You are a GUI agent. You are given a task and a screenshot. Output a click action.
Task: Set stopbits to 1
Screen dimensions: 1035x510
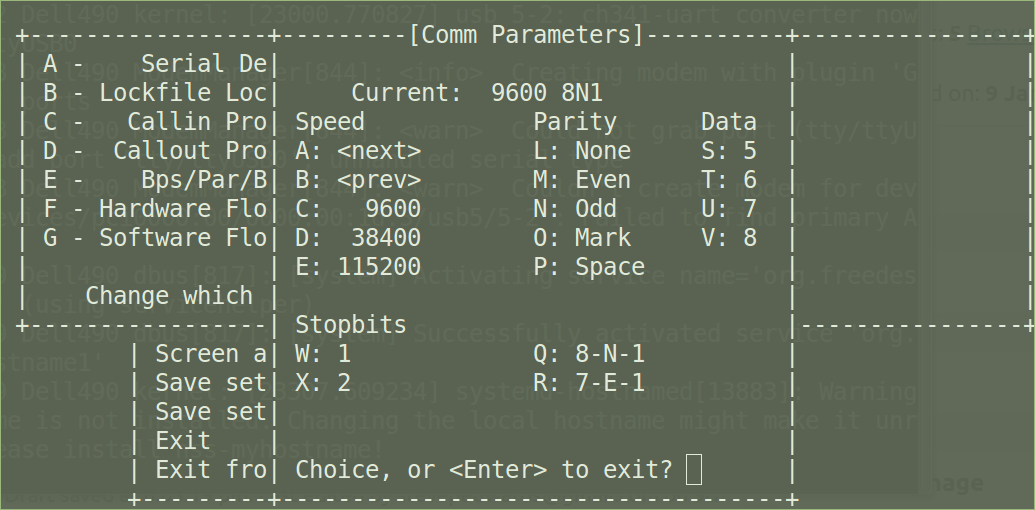click(323, 354)
